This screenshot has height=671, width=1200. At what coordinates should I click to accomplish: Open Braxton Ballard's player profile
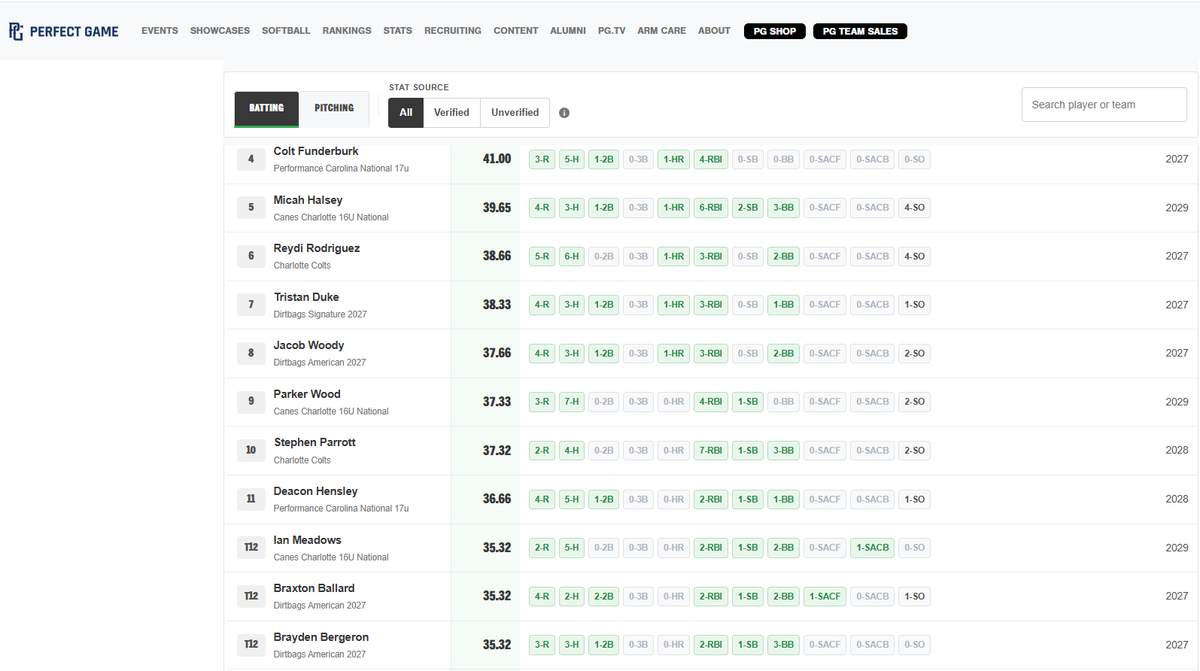[x=314, y=588]
